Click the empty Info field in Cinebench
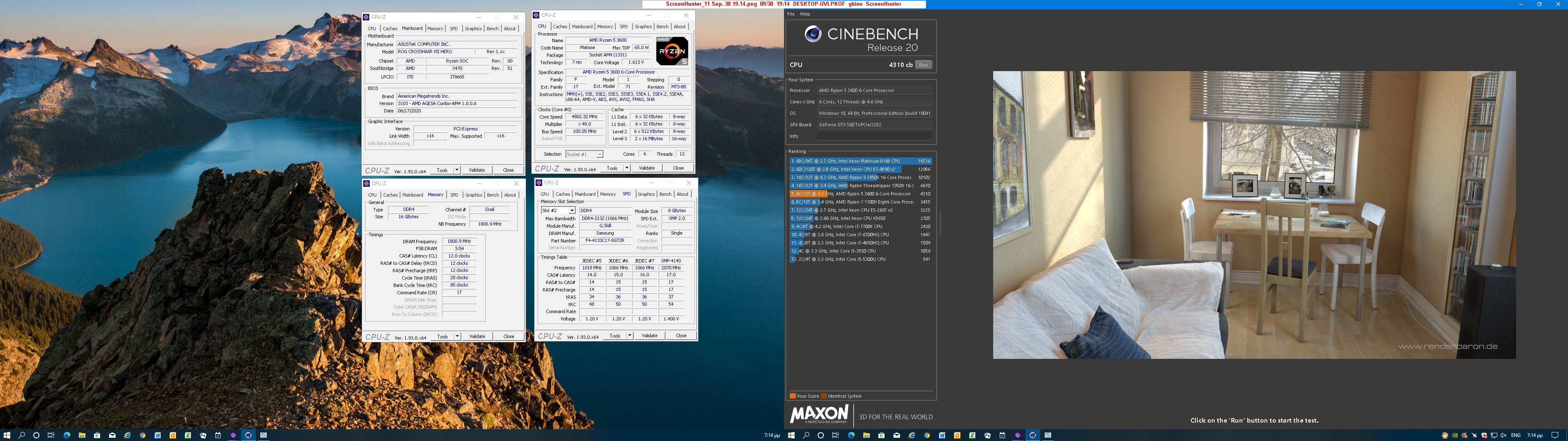The width and height of the screenshot is (1568, 441). (874, 136)
